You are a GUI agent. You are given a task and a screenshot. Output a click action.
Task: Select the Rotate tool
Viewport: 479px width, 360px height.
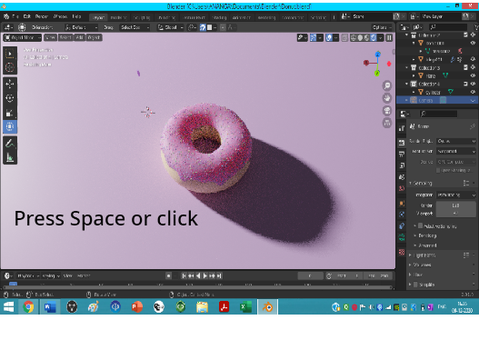(10, 98)
